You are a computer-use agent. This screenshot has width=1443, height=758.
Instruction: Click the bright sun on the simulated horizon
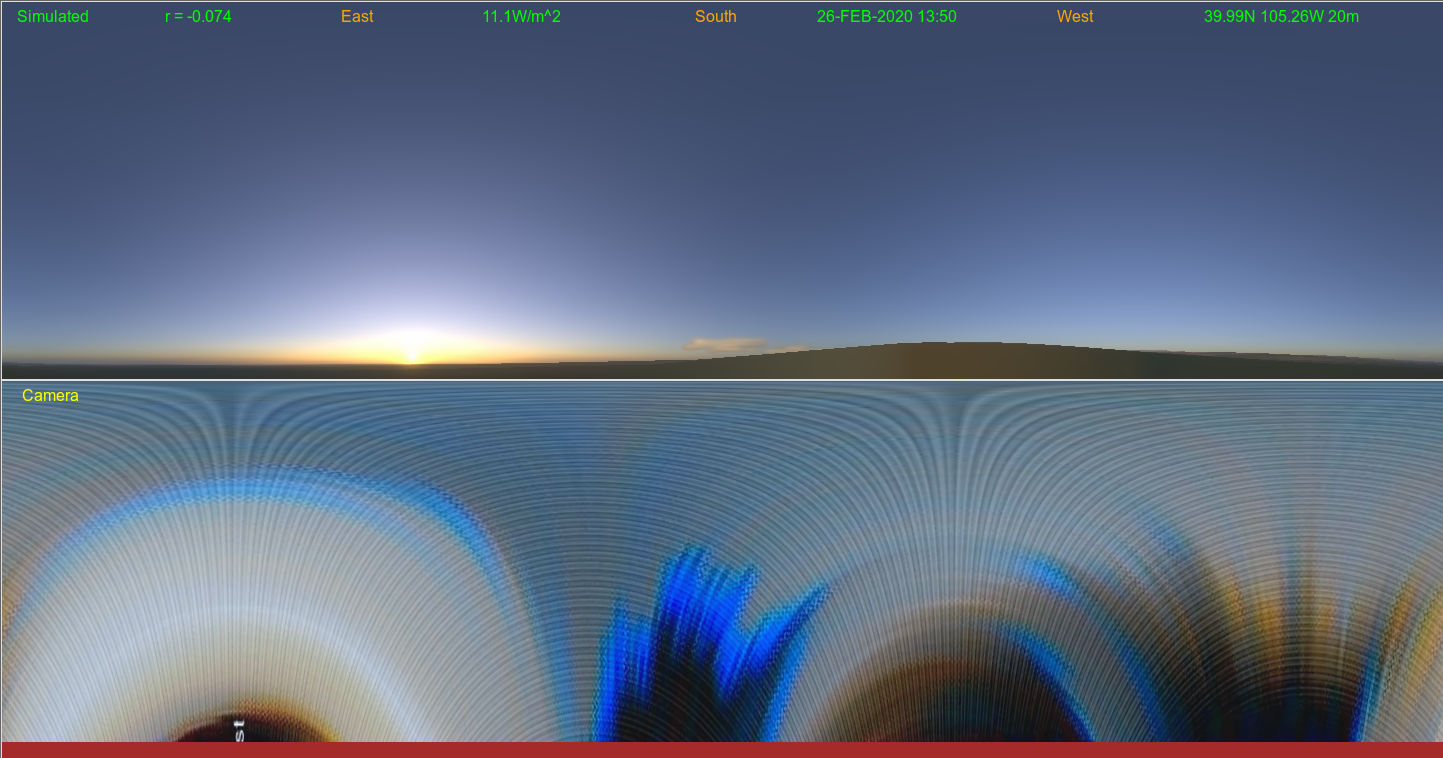(x=410, y=355)
